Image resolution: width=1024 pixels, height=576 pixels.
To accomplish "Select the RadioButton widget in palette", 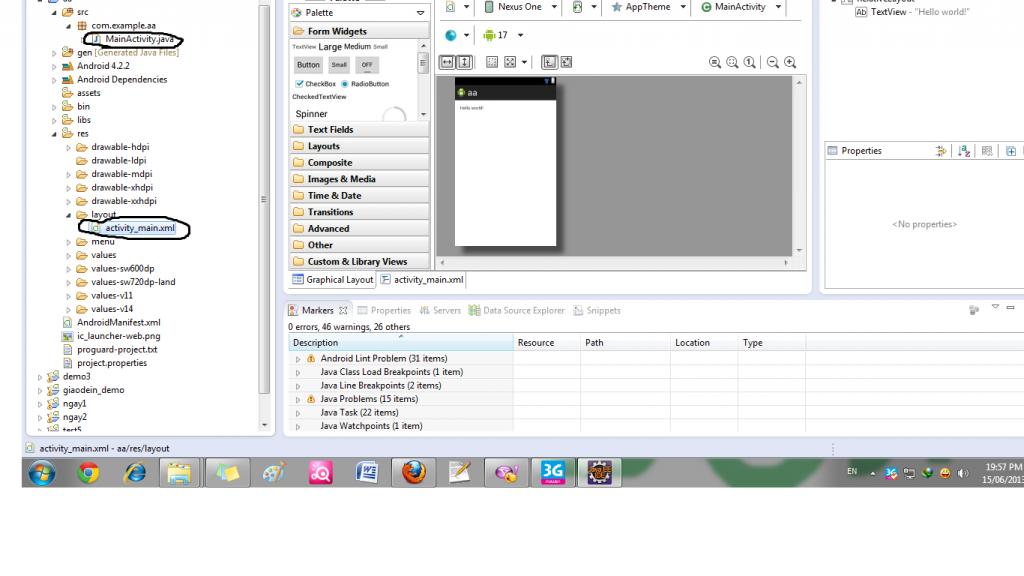I will pos(365,84).
